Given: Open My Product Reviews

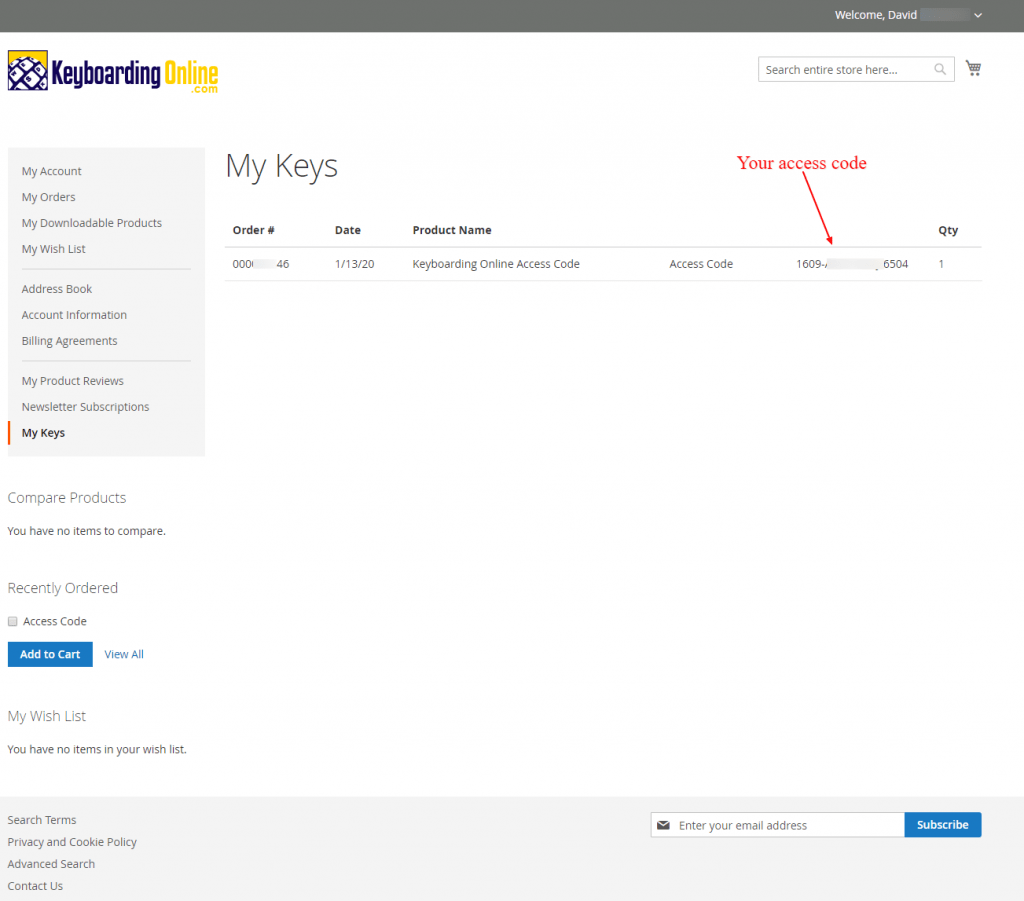Looking at the screenshot, I should tap(72, 381).
